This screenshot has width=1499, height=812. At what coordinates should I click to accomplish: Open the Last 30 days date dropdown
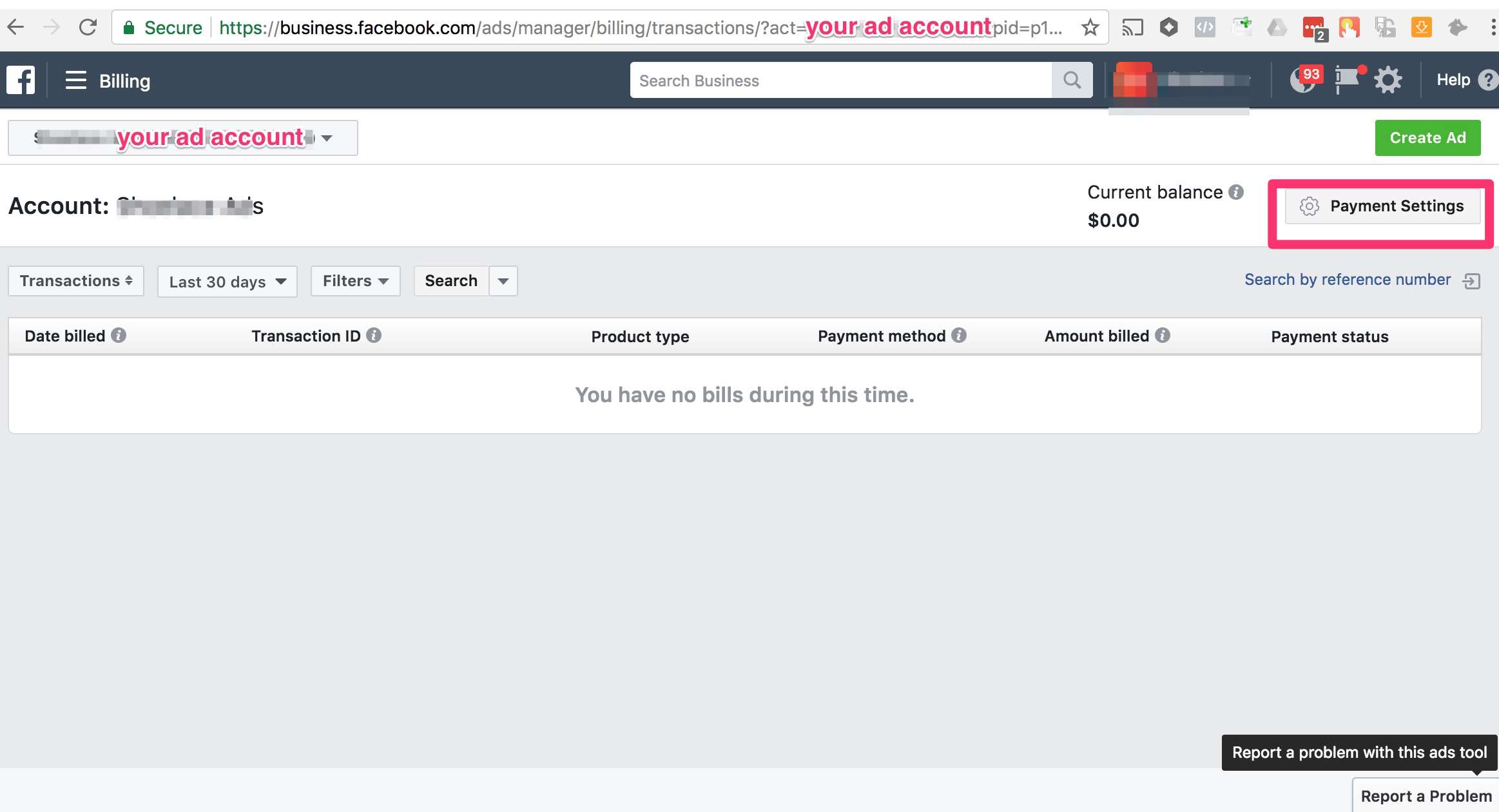point(227,282)
